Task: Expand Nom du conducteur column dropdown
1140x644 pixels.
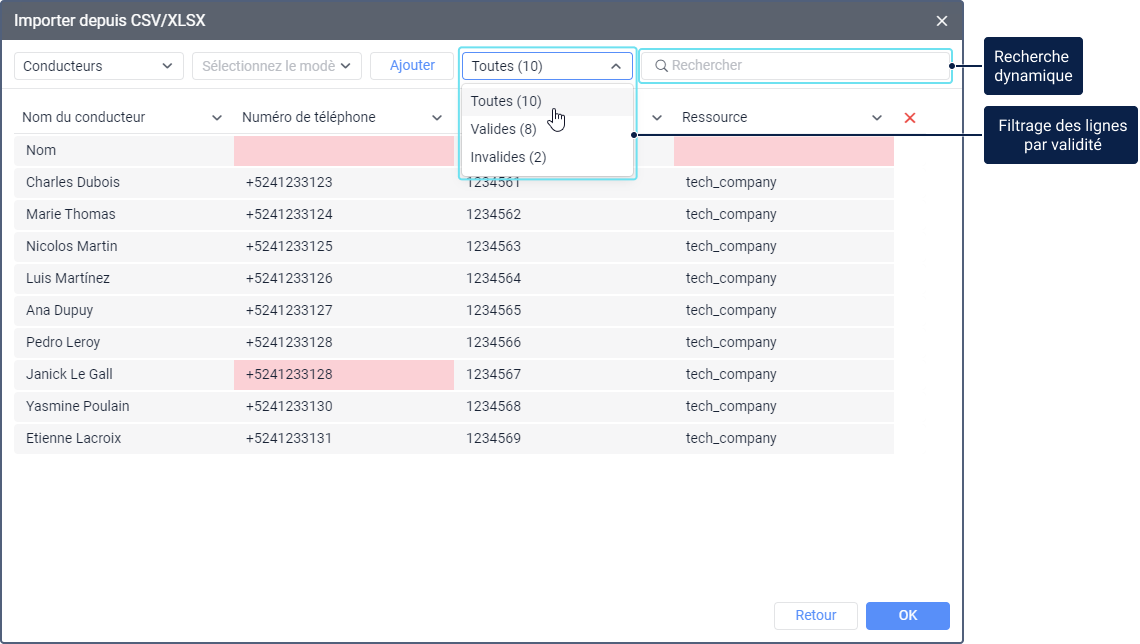Action: click(217, 118)
